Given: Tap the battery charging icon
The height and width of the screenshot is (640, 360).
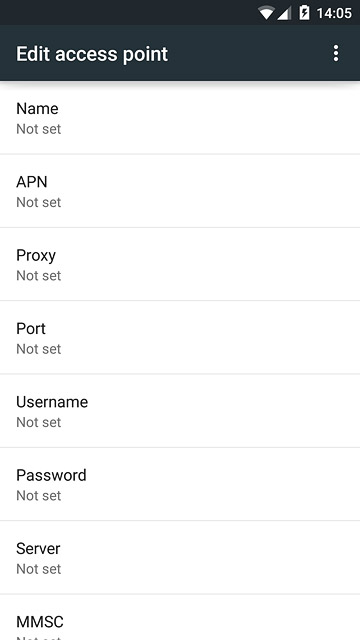Looking at the screenshot, I should (x=304, y=13).
